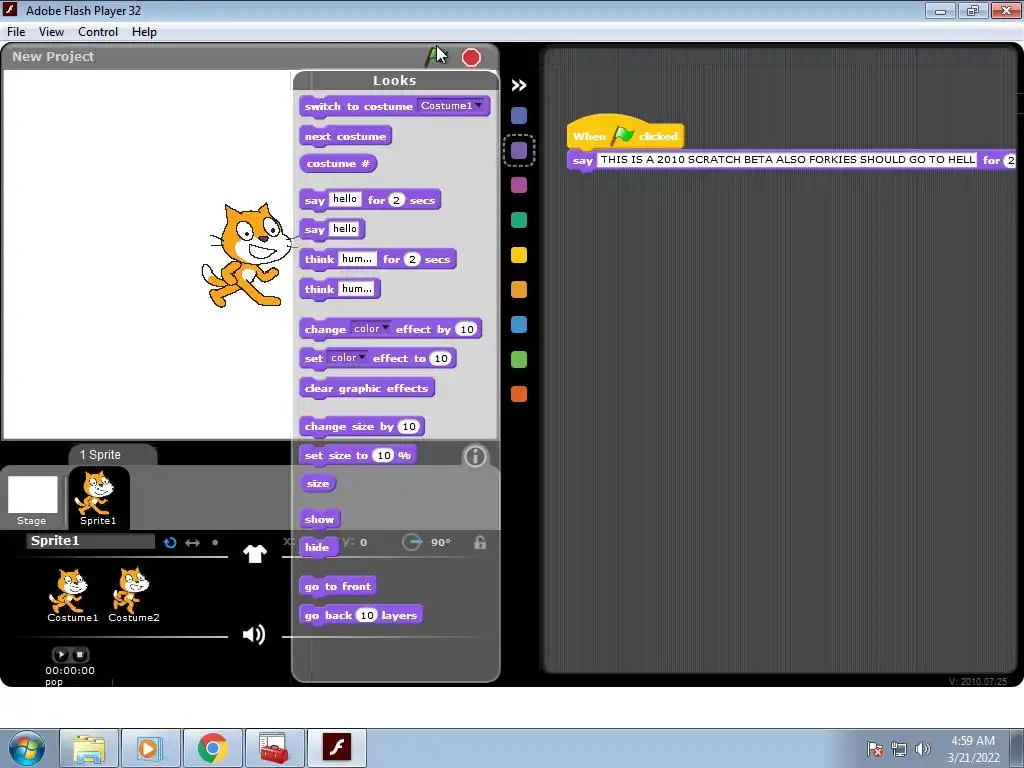The height and width of the screenshot is (768, 1024).
Task: Open the Windows Start menu
Action: tap(26, 748)
